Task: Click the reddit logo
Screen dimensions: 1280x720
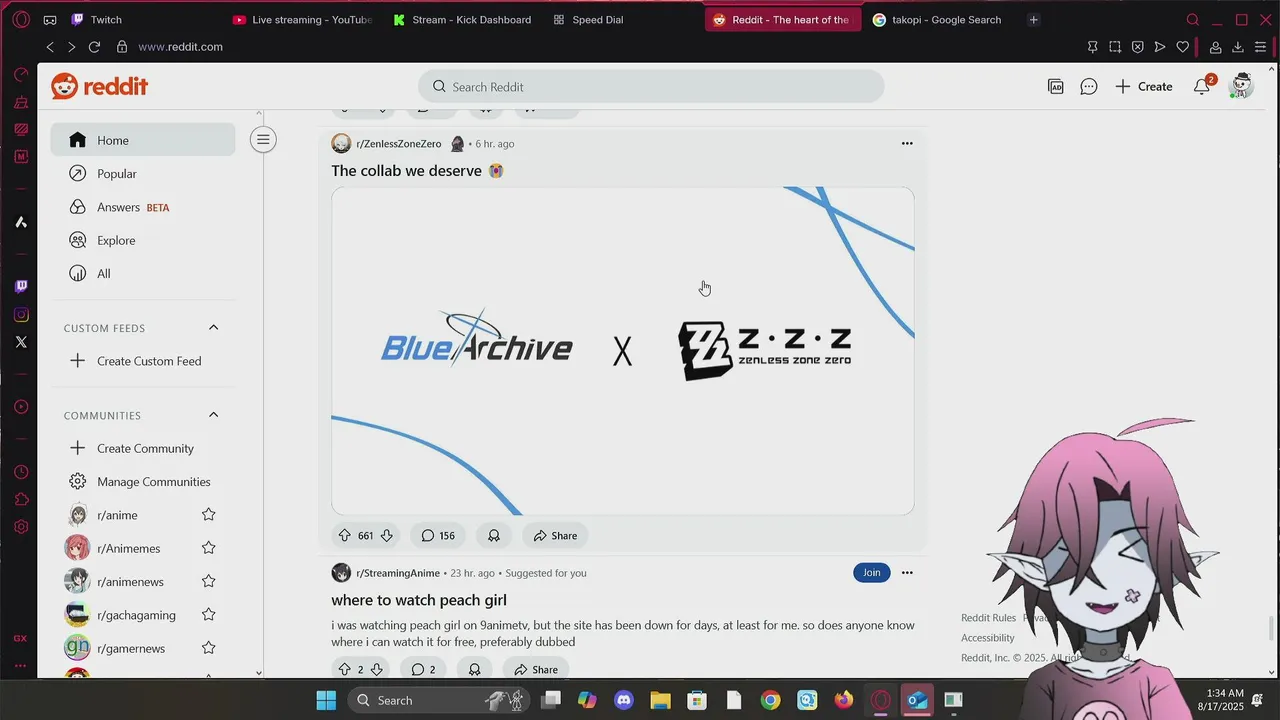Action: [x=100, y=87]
